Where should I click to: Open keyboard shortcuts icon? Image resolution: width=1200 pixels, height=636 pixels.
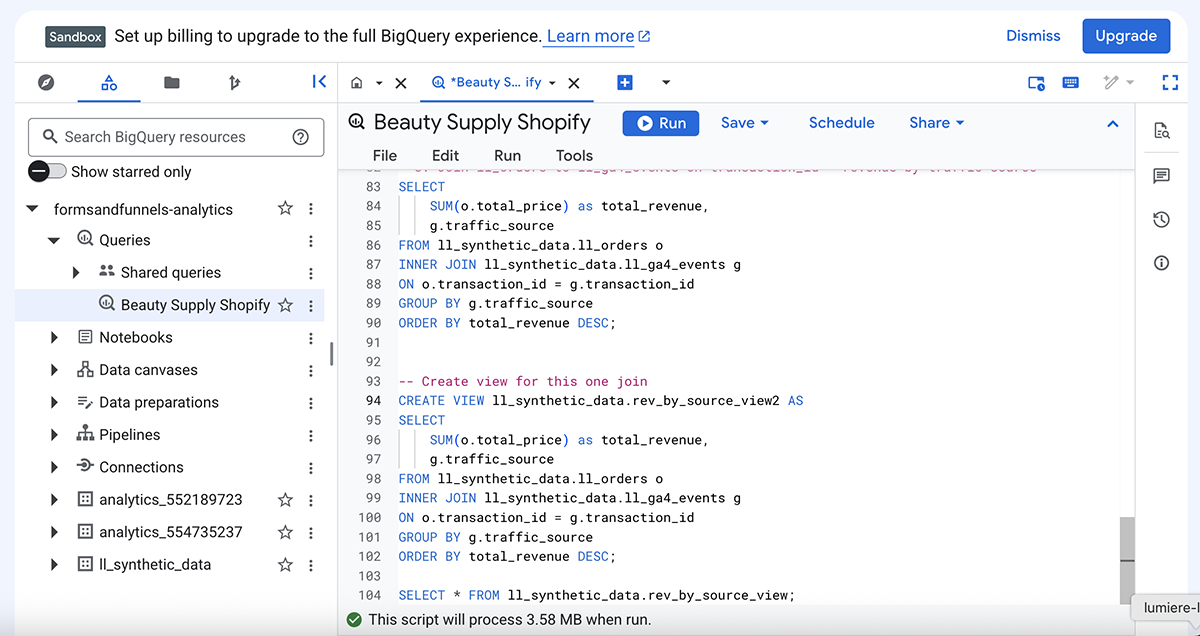point(1070,82)
